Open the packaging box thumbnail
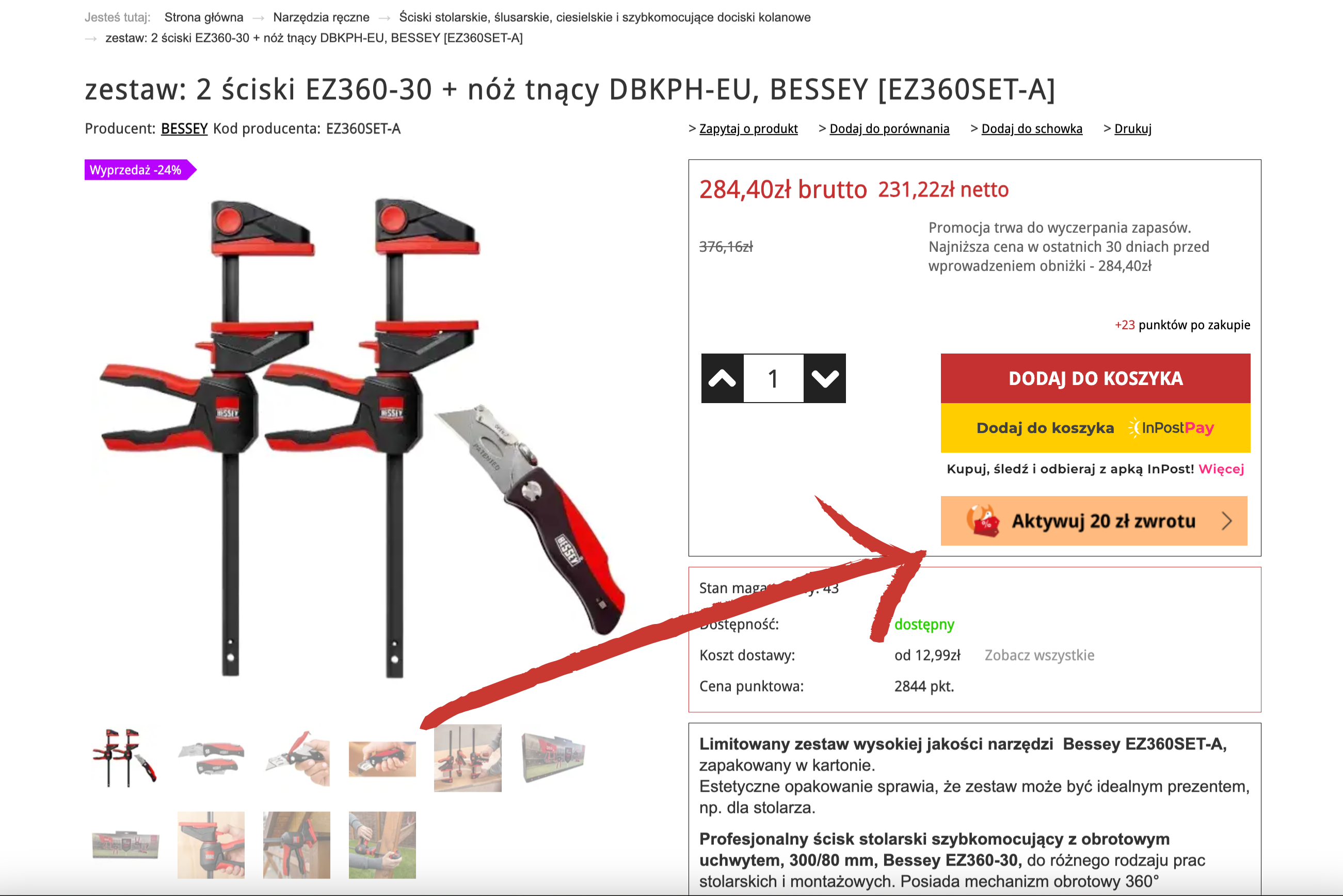 click(553, 758)
